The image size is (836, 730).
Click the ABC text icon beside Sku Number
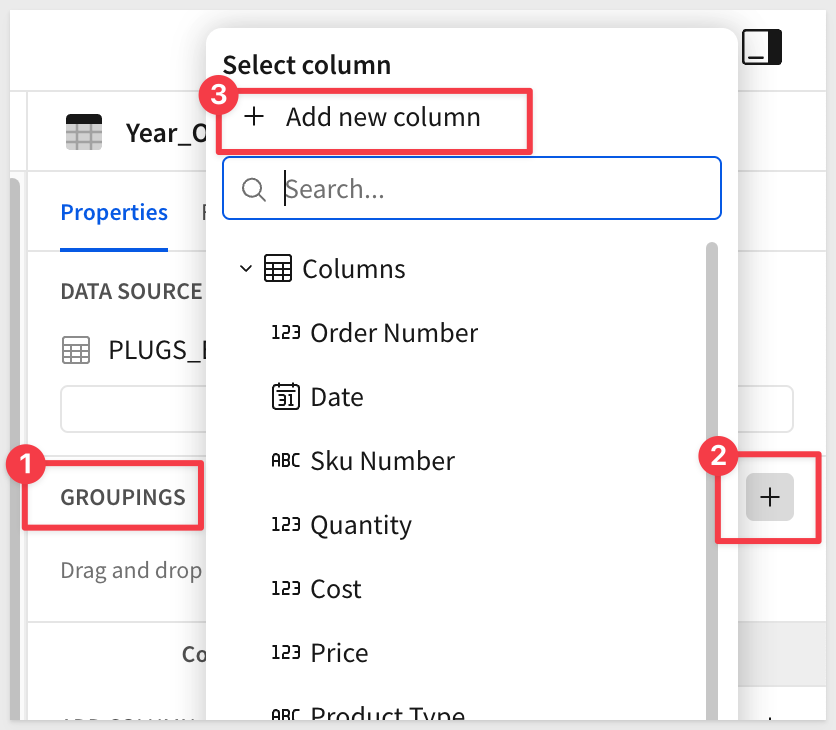pos(286,461)
